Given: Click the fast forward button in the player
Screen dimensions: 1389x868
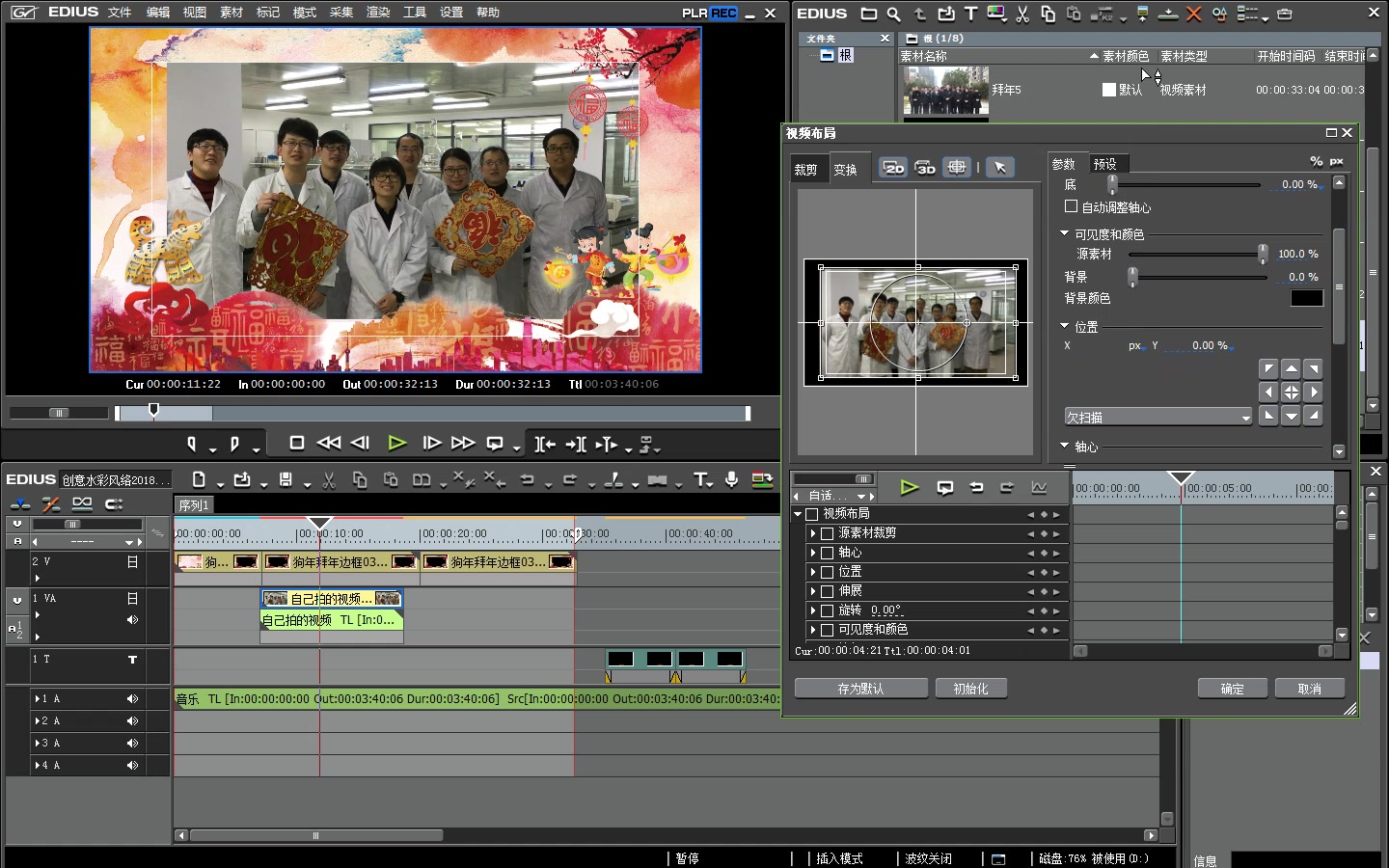Looking at the screenshot, I should click(x=463, y=443).
